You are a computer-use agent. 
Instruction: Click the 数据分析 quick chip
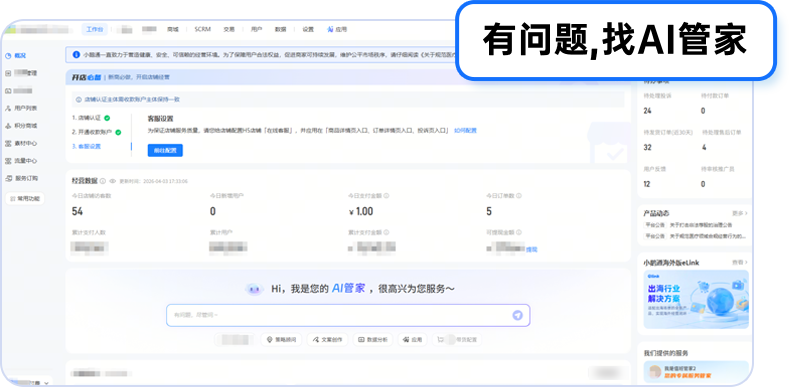point(373,340)
